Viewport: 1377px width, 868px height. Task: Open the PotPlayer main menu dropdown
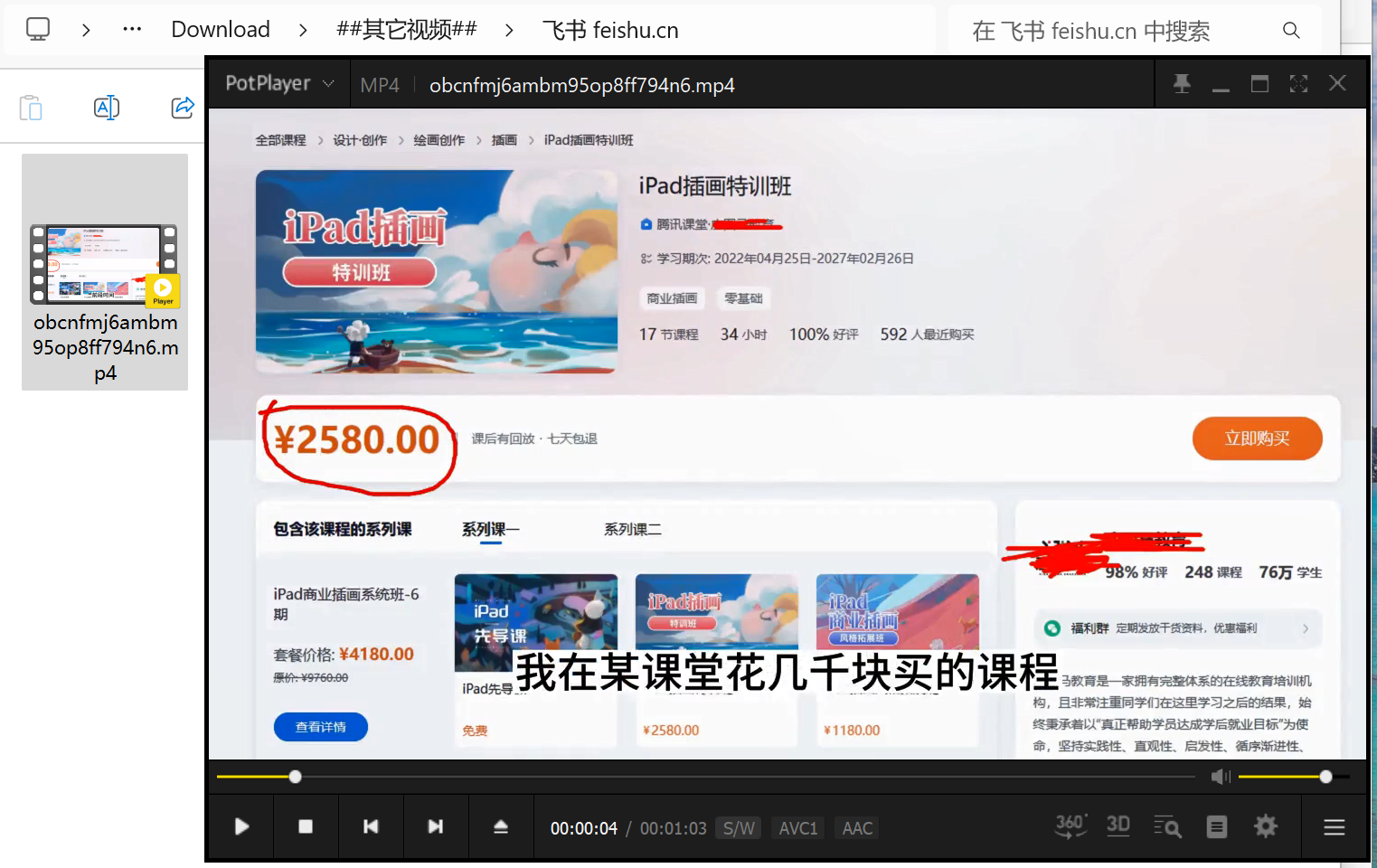279,83
